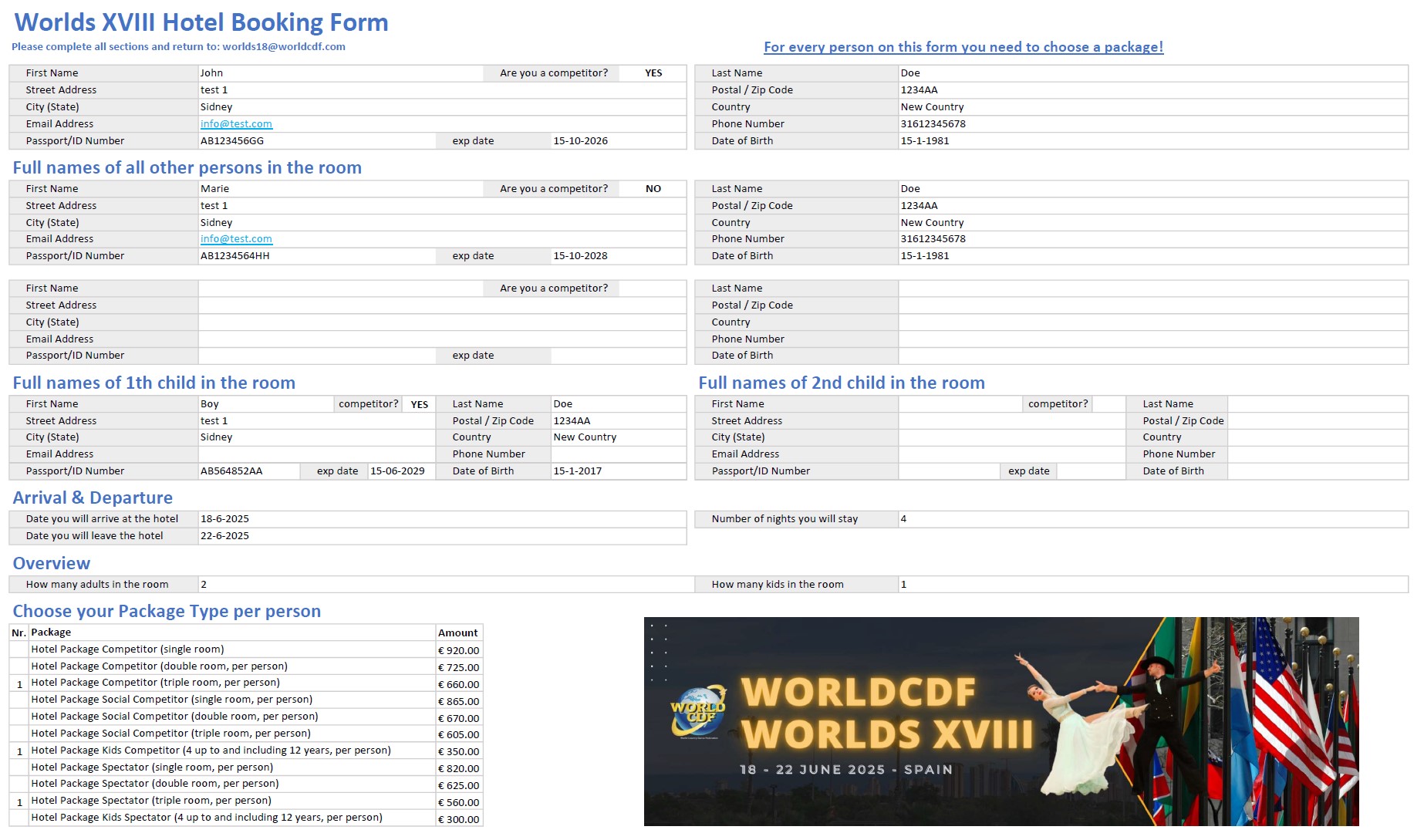Select child's date of birth 15-1-2017

[618, 471]
